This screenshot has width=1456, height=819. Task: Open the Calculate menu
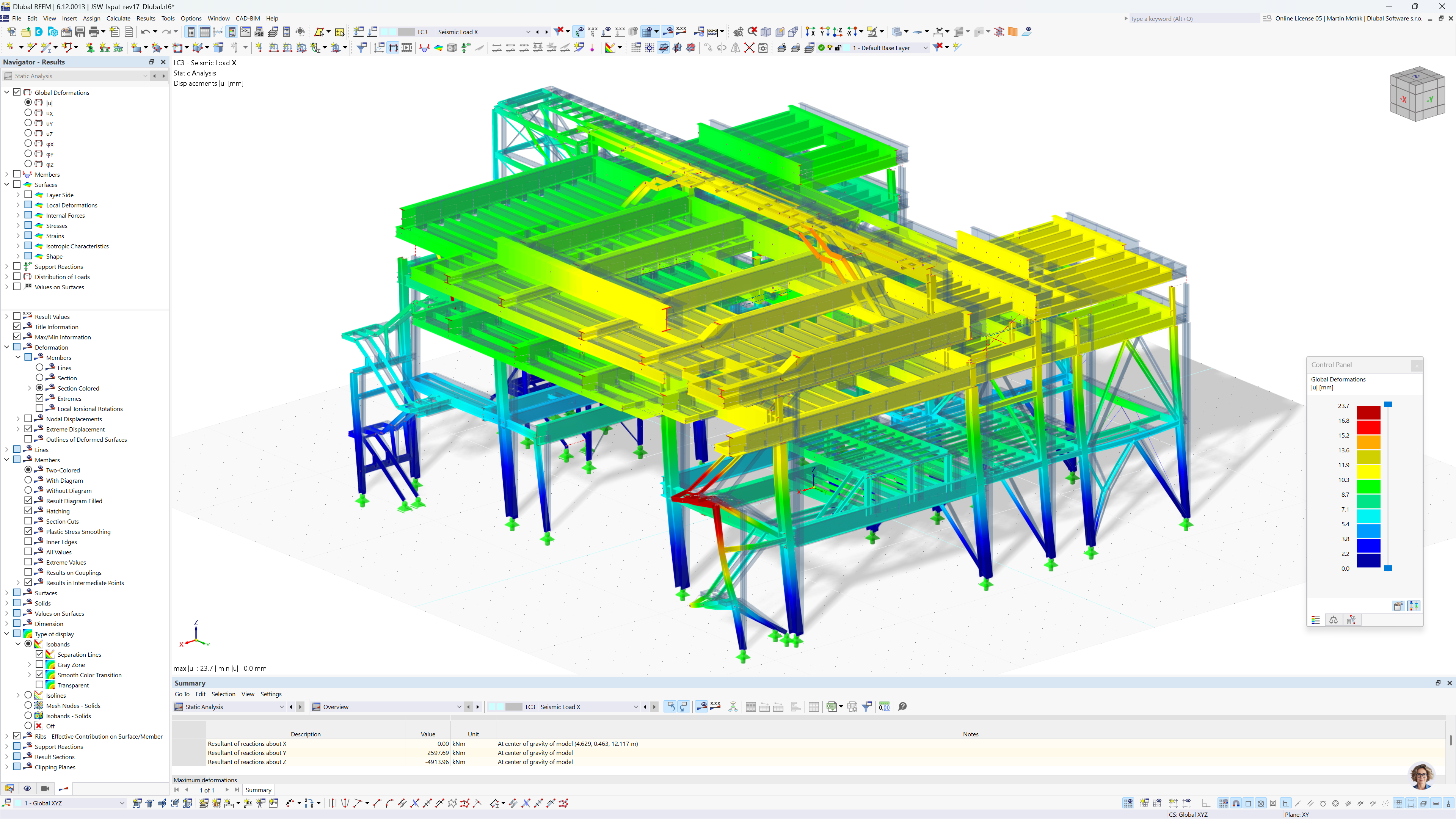[x=118, y=18]
